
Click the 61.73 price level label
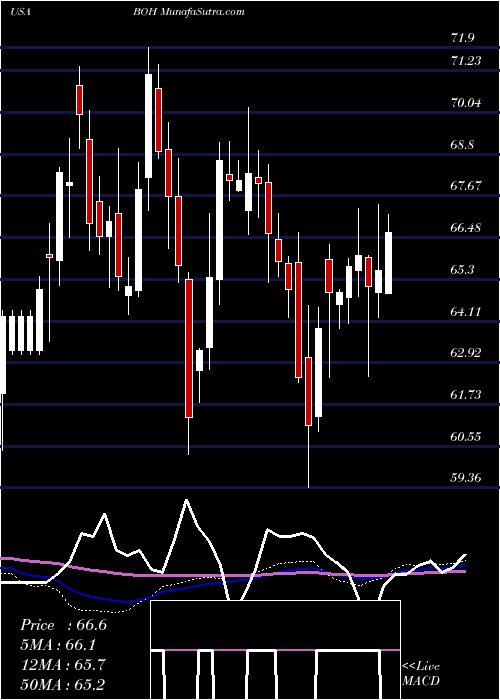tap(466, 395)
